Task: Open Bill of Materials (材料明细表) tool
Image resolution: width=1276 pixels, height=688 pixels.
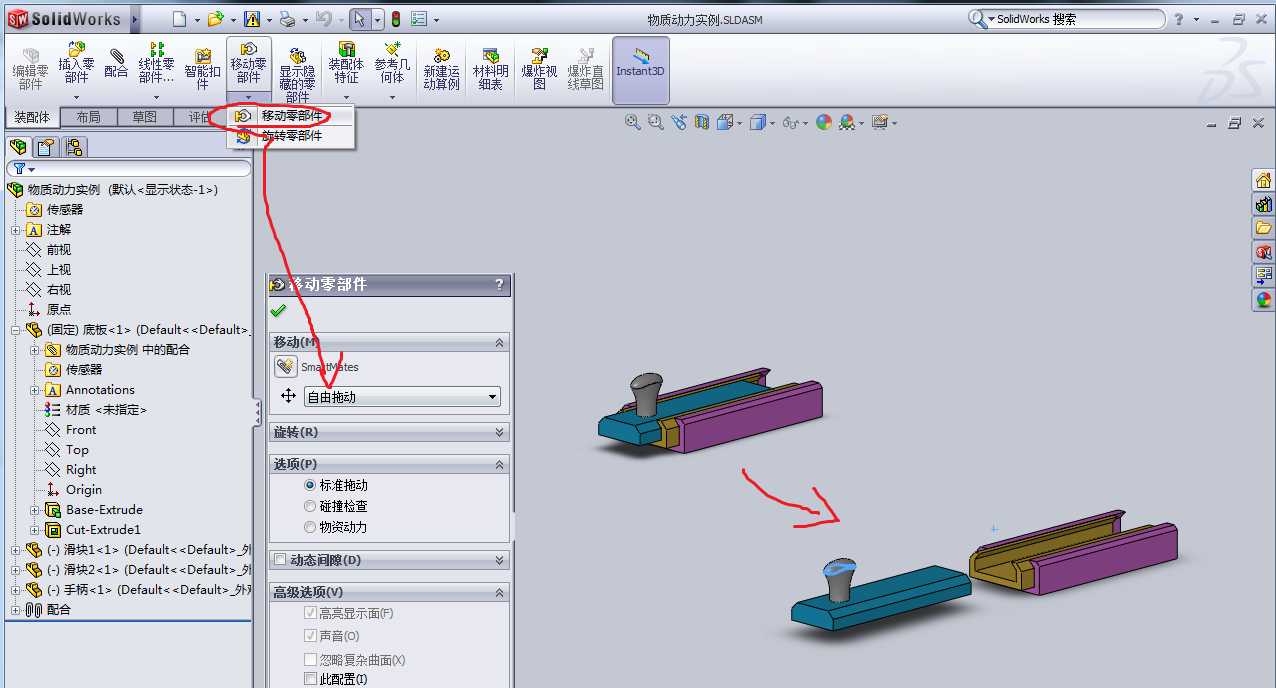Action: coord(490,69)
